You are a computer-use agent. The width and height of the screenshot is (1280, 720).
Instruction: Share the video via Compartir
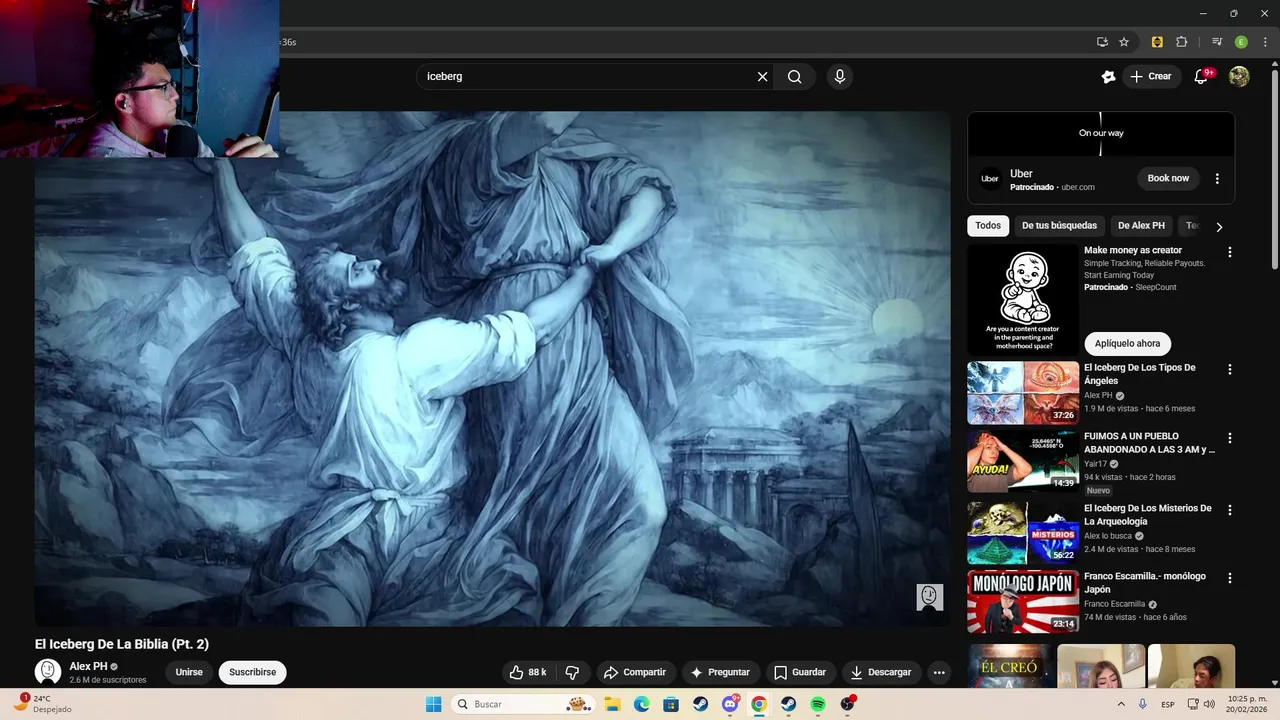click(635, 672)
